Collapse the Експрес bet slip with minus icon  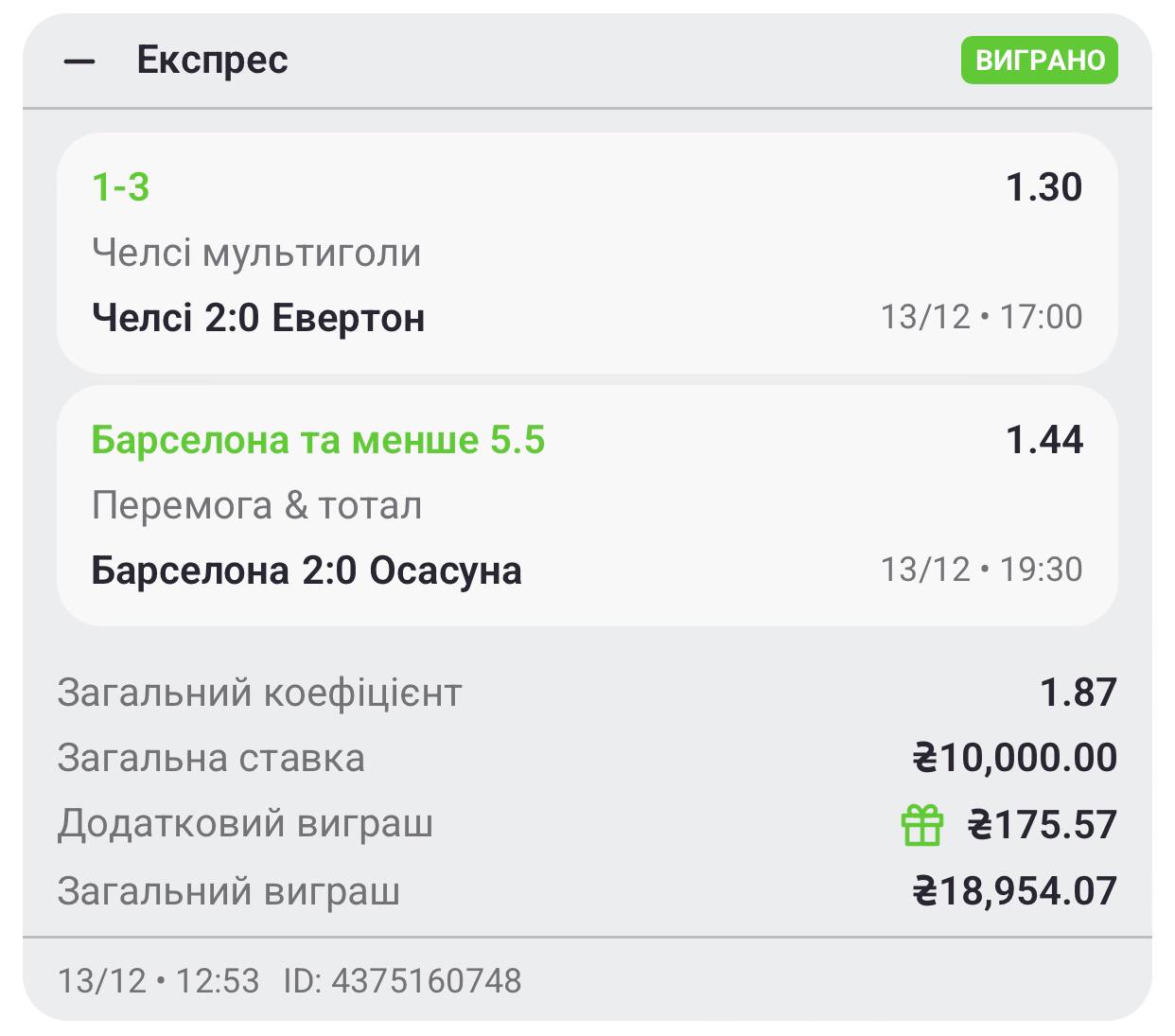pos(79,62)
